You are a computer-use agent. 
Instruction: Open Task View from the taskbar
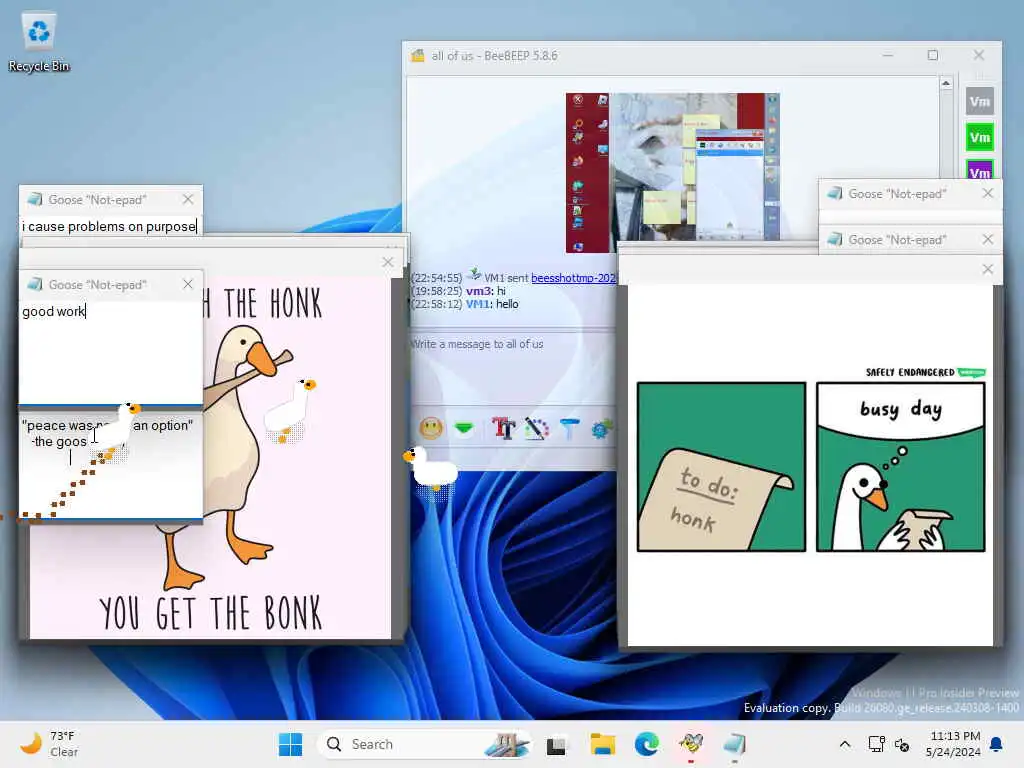(x=556, y=744)
